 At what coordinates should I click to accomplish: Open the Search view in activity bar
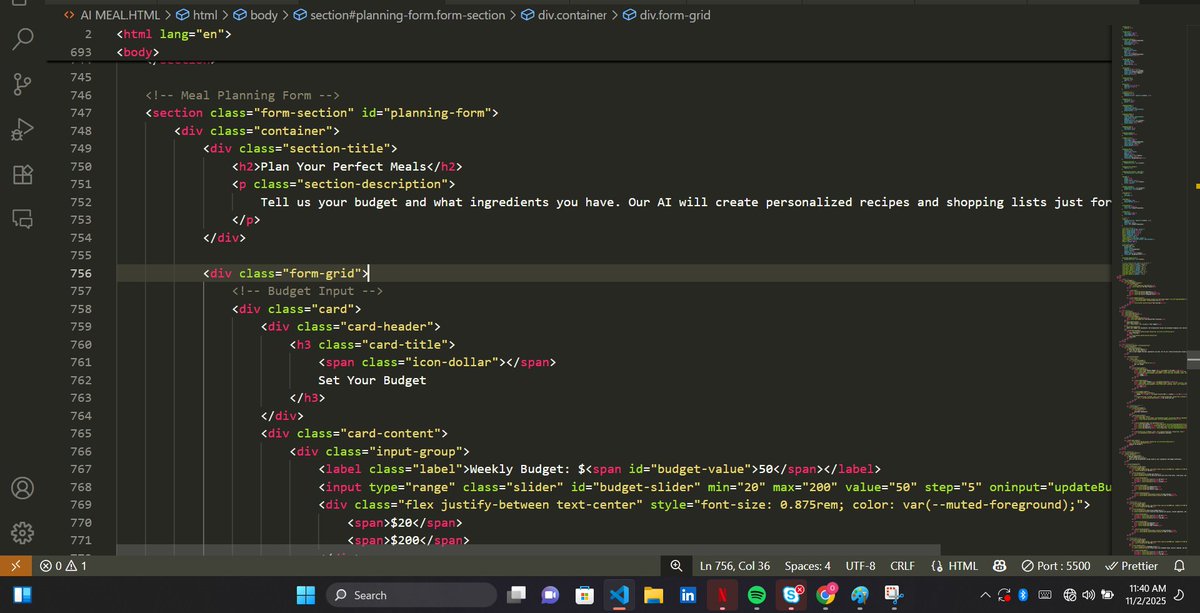[x=23, y=39]
